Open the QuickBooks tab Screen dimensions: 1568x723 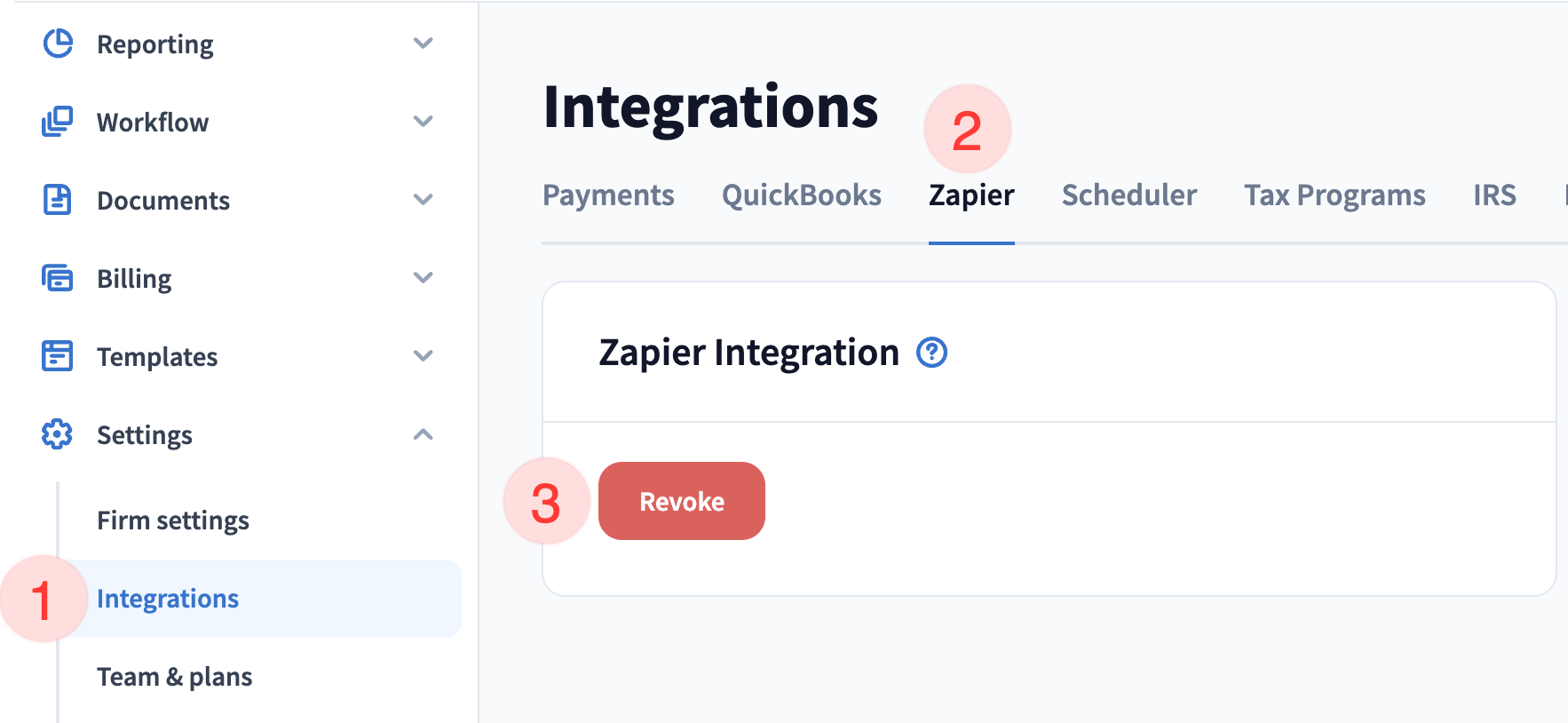point(801,195)
